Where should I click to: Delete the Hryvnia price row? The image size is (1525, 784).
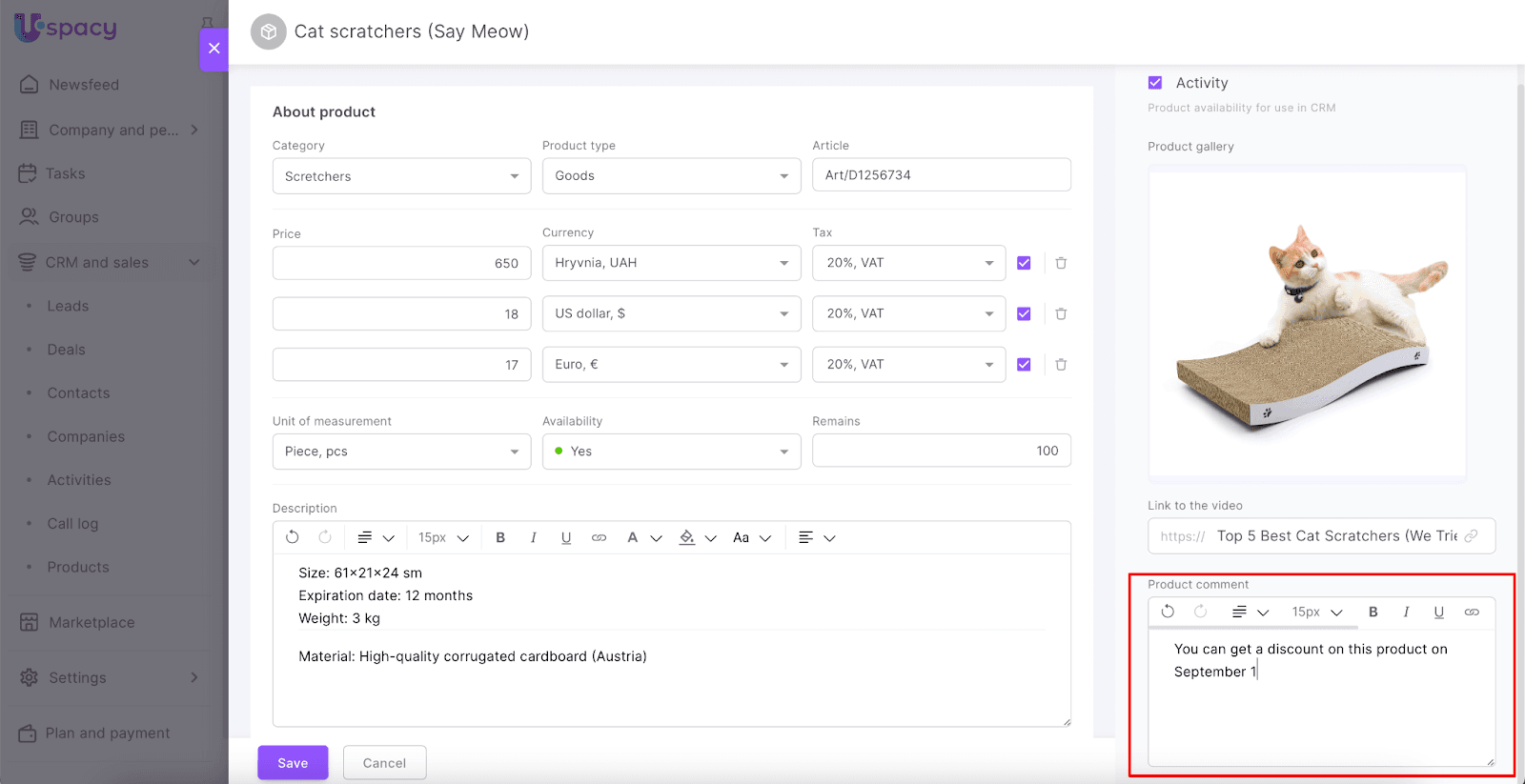pyautogui.click(x=1061, y=263)
